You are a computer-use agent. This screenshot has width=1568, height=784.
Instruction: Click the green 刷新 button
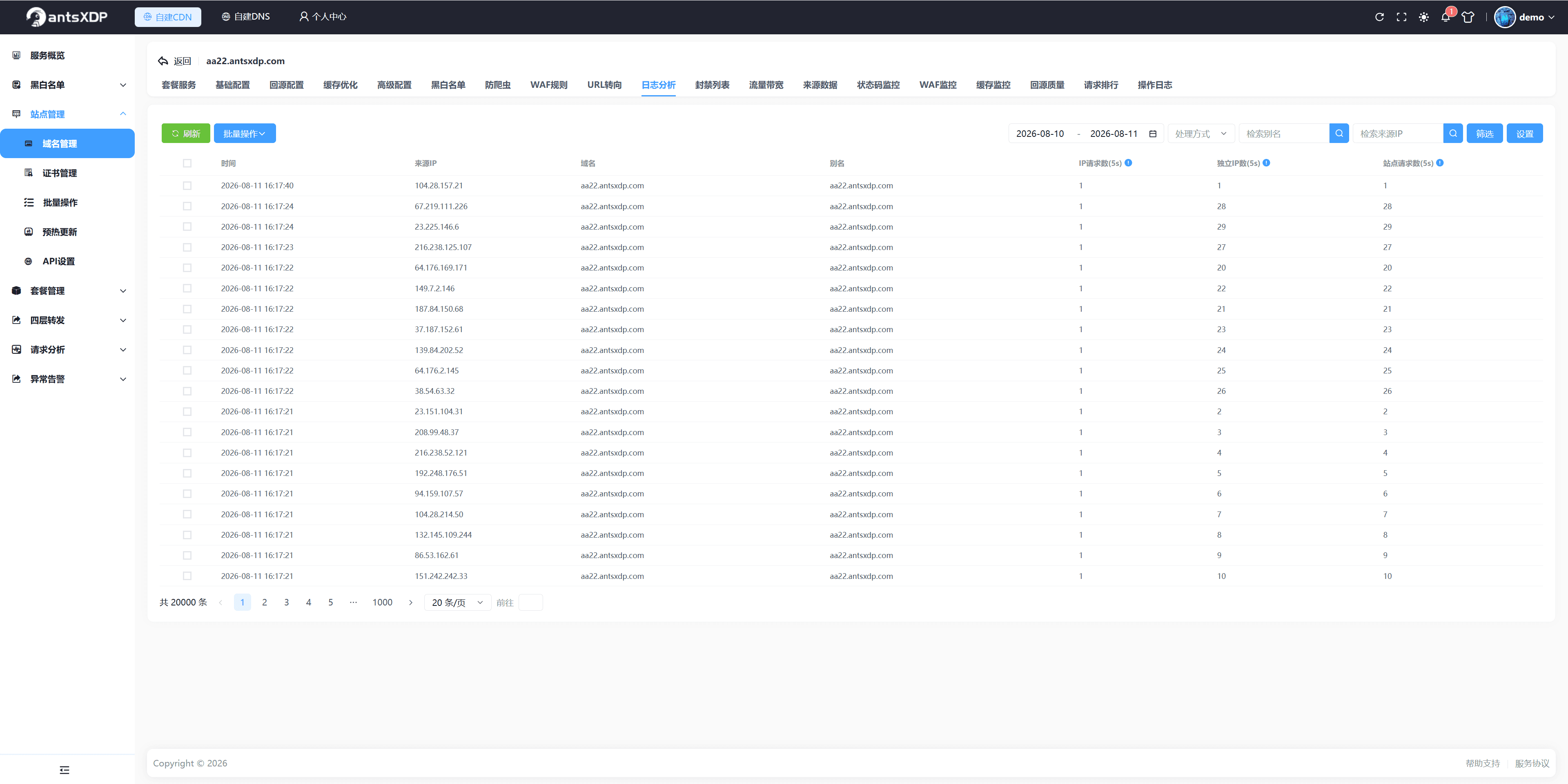point(186,134)
